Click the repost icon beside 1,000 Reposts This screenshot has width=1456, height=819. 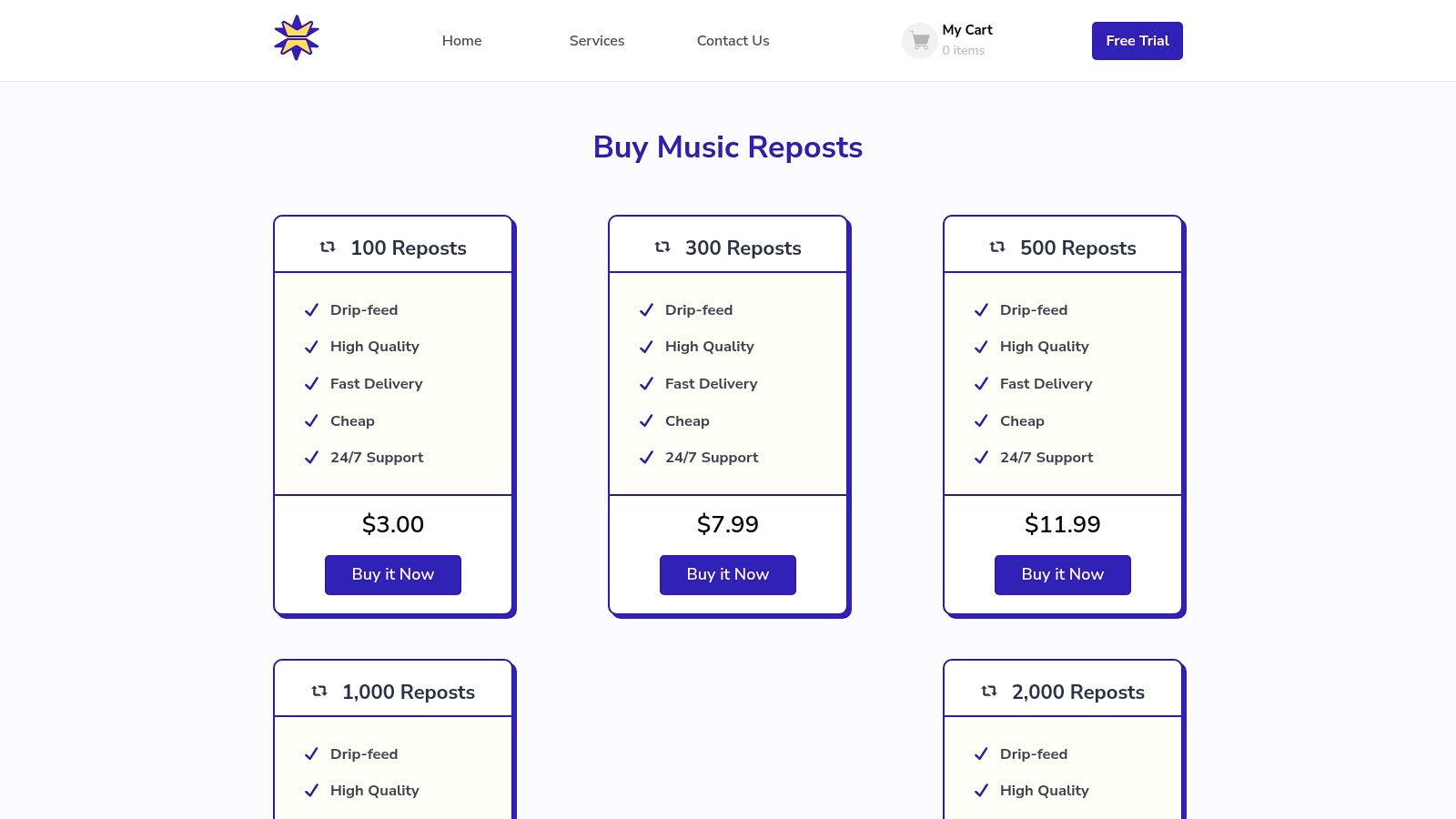point(319,692)
